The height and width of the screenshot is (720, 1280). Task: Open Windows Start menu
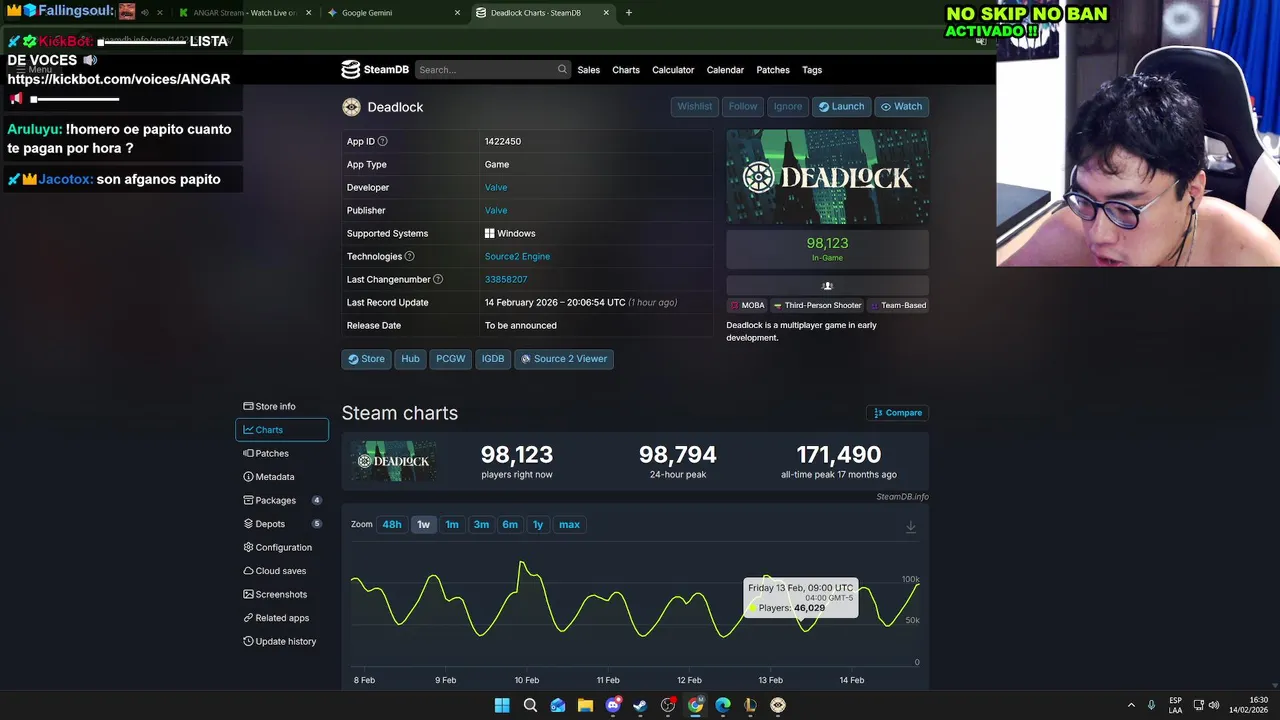[x=502, y=705]
